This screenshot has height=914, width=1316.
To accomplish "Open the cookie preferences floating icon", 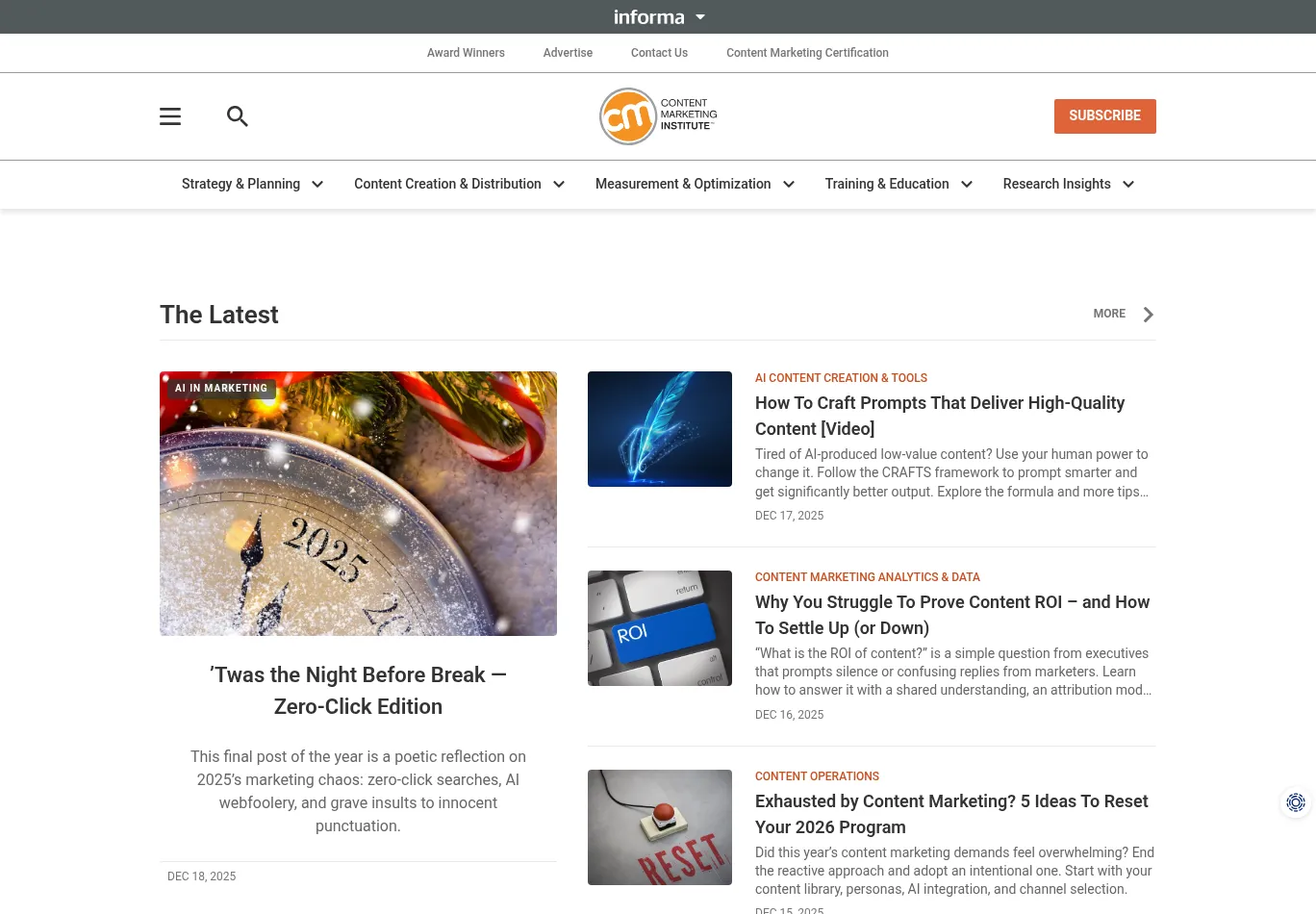I will coord(1295,802).
